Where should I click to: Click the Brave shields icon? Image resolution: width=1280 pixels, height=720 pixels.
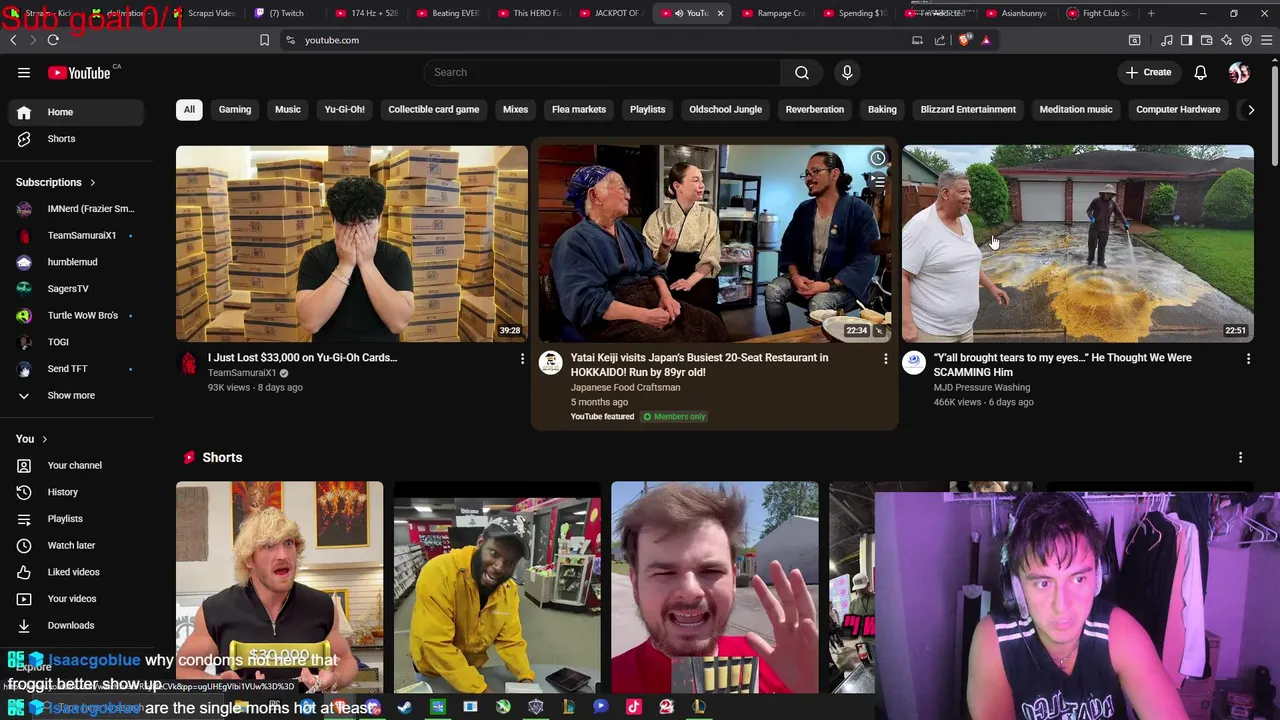coord(964,40)
